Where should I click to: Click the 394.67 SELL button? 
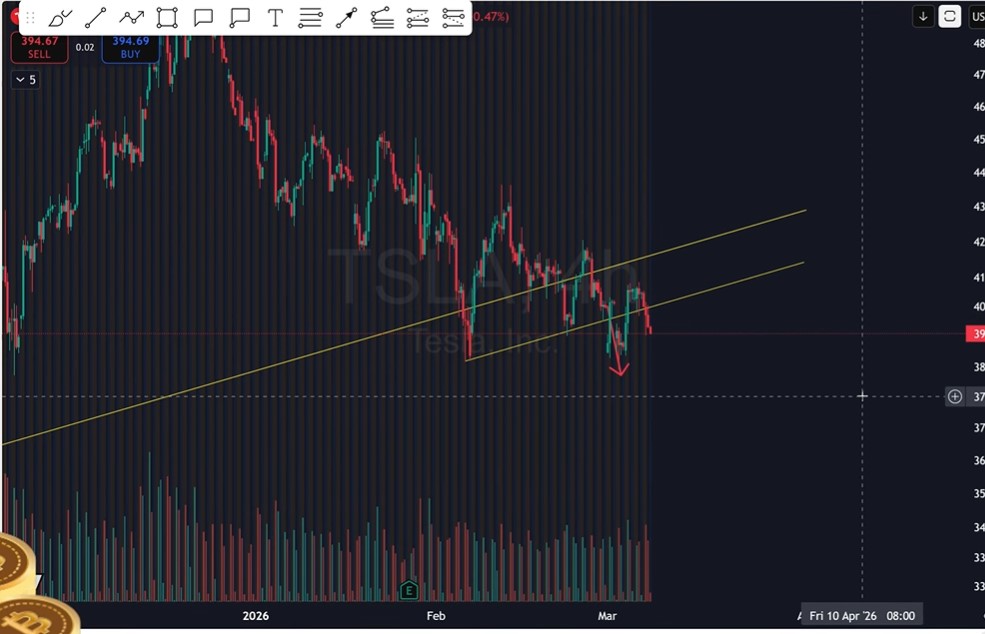(39, 47)
